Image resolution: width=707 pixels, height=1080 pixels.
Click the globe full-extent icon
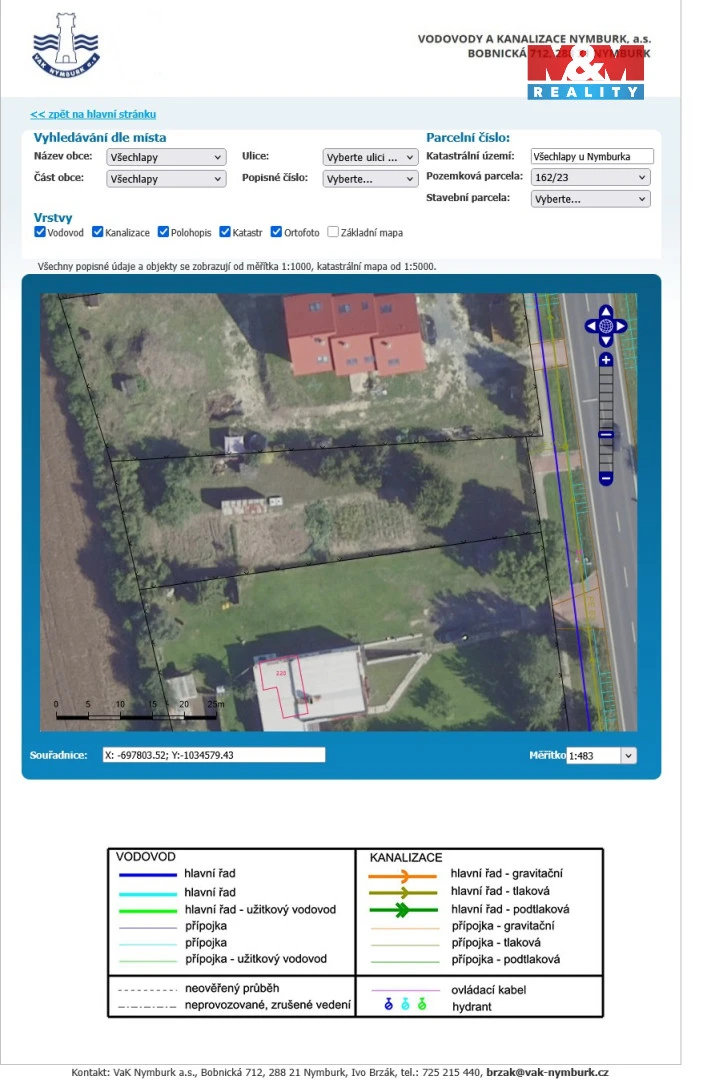tap(606, 326)
